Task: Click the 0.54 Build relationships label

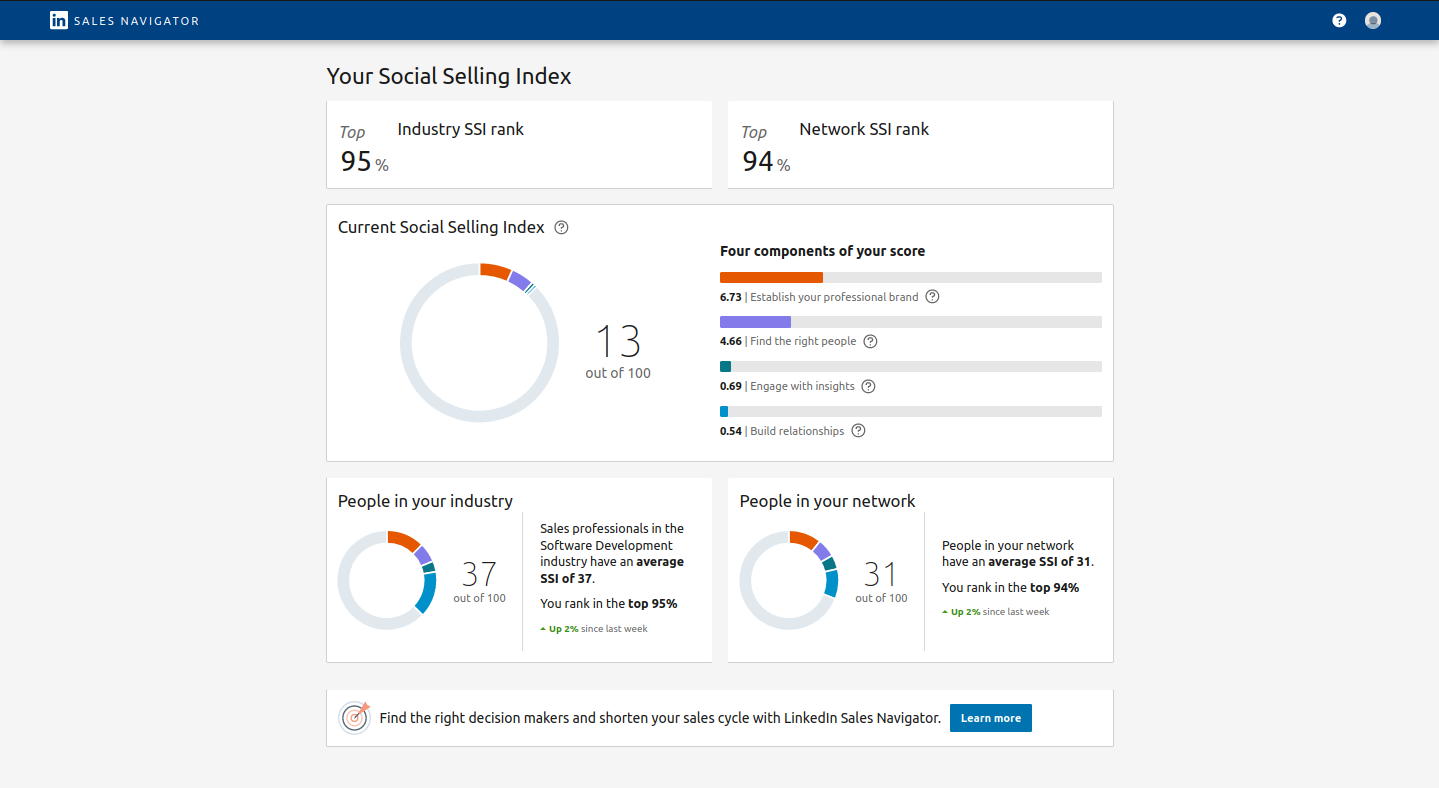Action: [782, 431]
